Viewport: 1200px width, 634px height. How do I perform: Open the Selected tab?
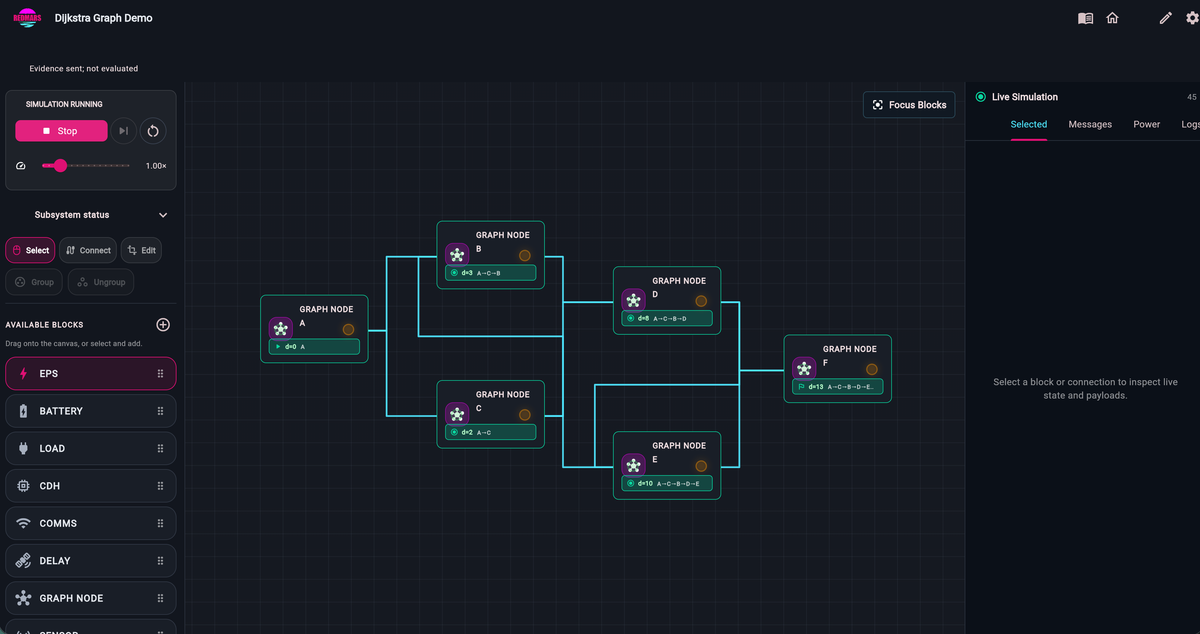[1028, 124]
